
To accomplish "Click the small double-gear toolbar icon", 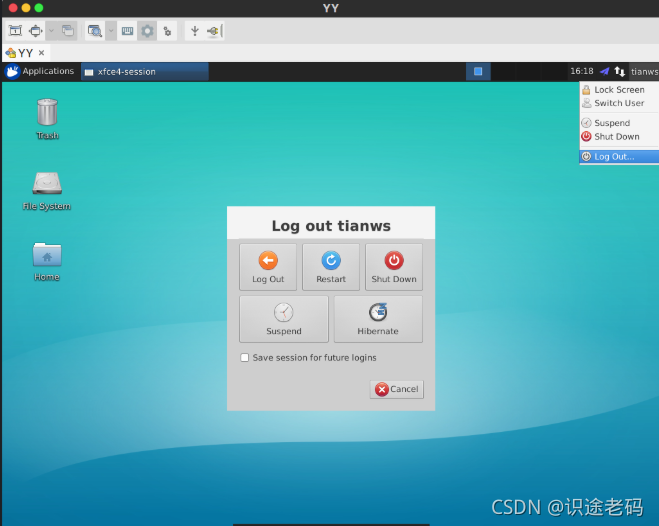I will coord(167,31).
